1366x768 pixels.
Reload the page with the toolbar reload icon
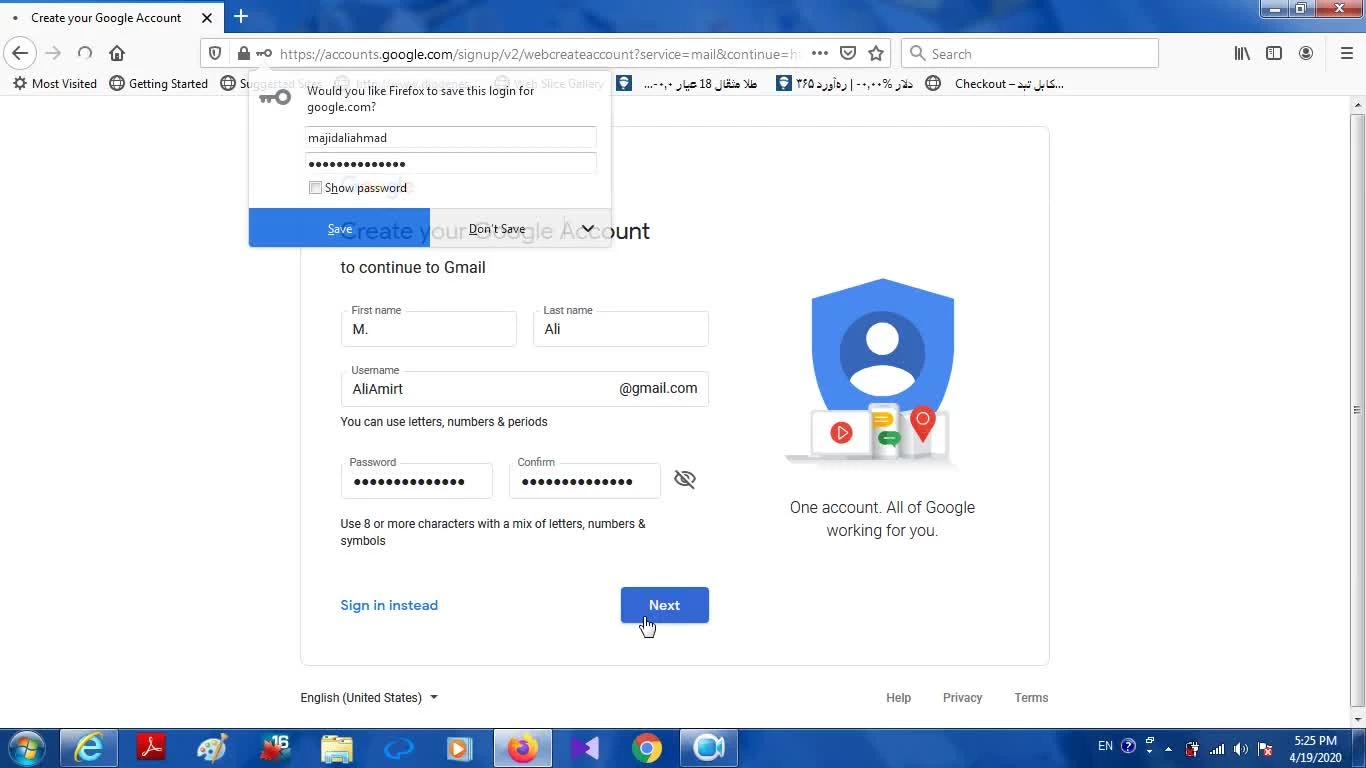[x=85, y=54]
